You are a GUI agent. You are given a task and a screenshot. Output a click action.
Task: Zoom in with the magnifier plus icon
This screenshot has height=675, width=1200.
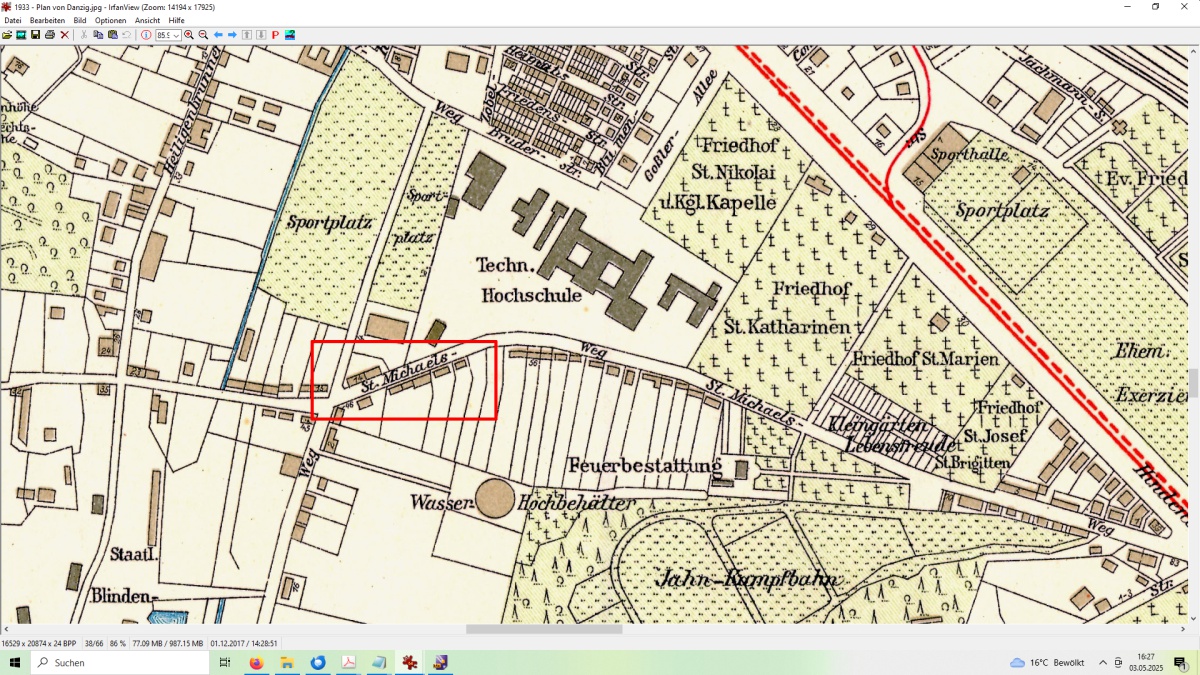(x=189, y=35)
